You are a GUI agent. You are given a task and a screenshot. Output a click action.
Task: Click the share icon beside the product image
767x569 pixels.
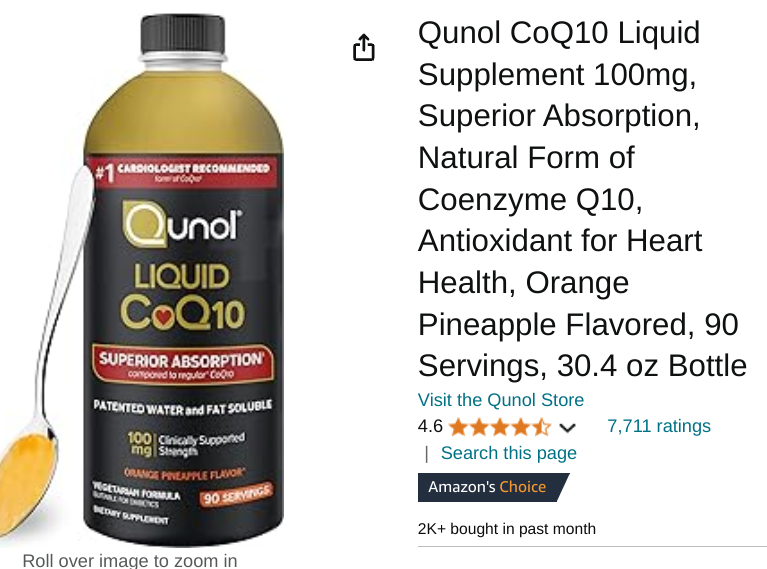point(363,47)
